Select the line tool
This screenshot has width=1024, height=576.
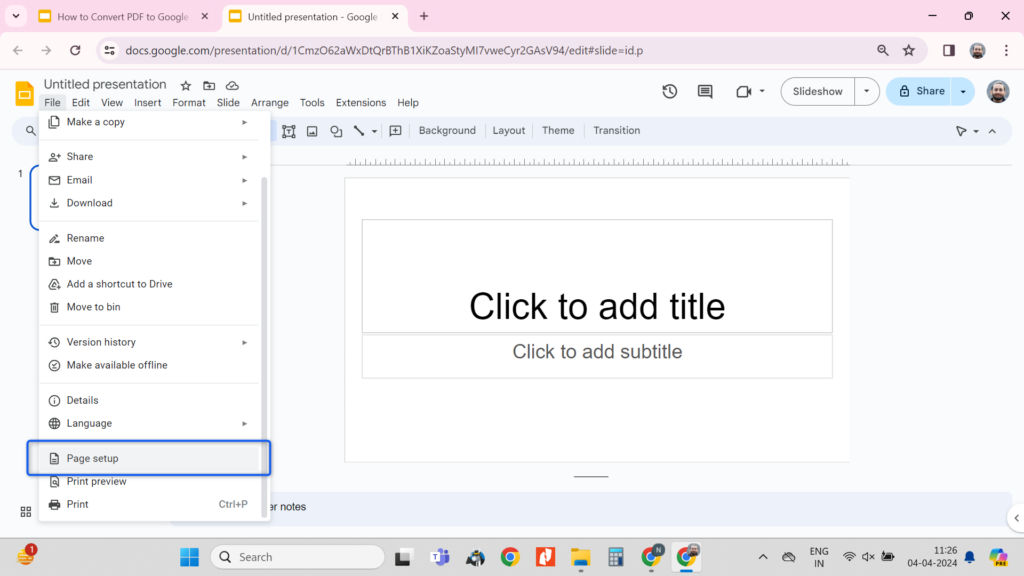pos(359,131)
